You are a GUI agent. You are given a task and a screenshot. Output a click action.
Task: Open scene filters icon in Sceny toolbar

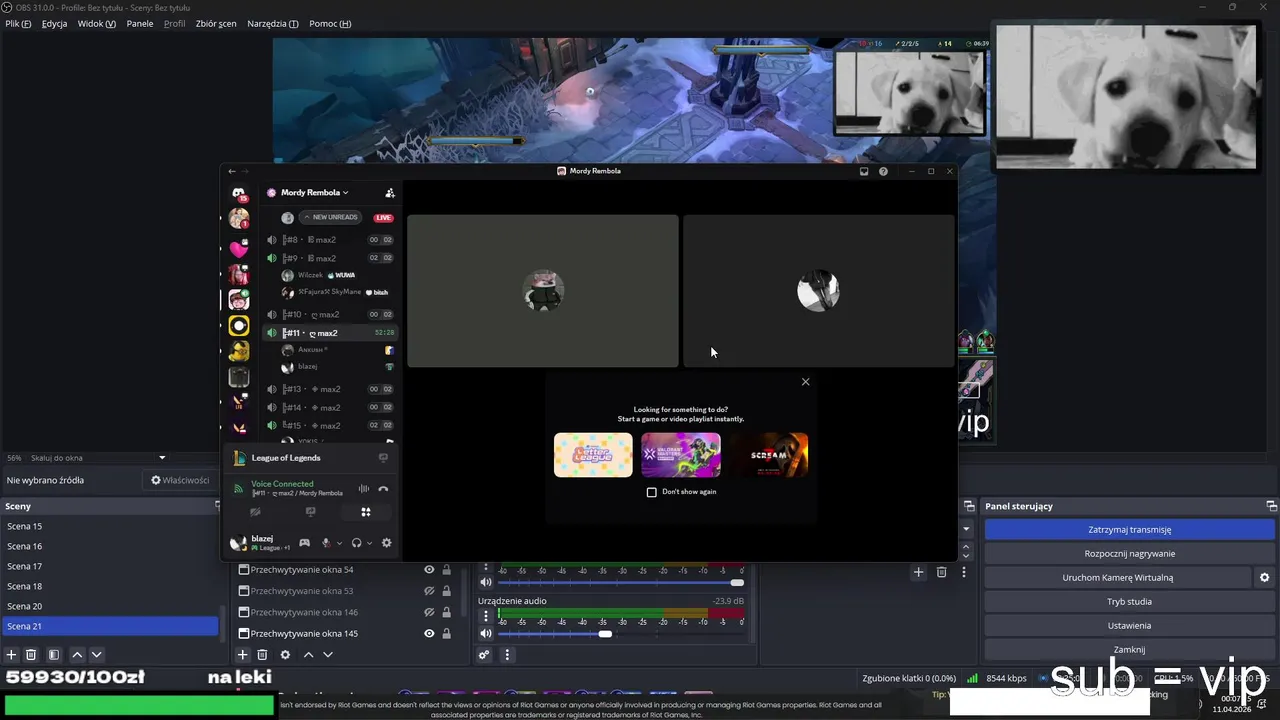54,655
